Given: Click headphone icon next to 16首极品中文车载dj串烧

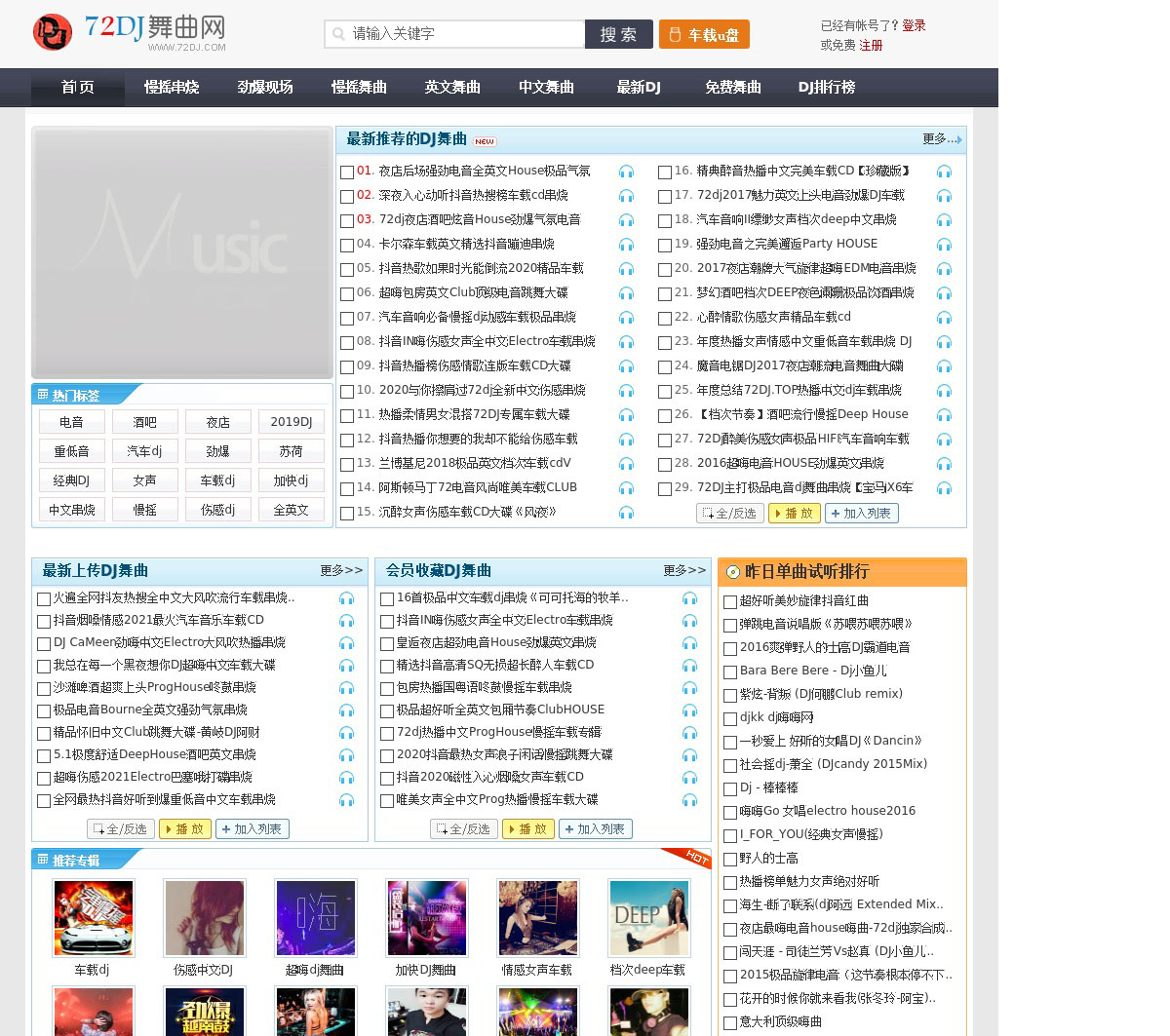Looking at the screenshot, I should pos(689,598).
